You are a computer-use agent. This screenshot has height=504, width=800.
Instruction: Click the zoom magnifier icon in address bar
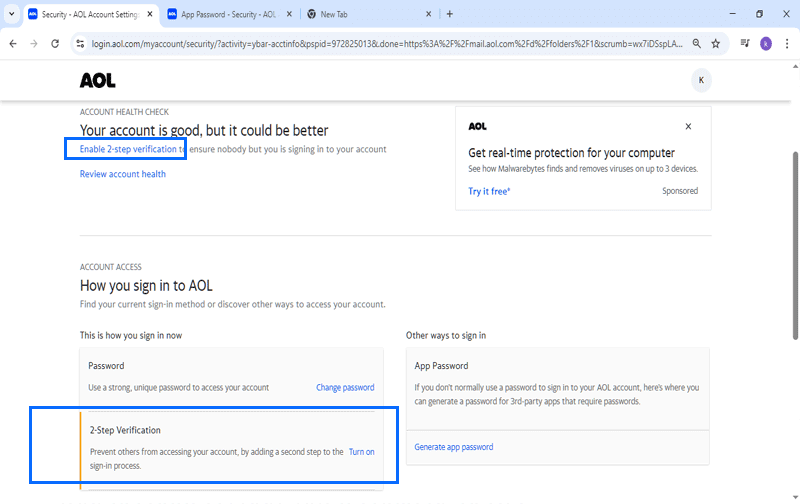coord(696,44)
